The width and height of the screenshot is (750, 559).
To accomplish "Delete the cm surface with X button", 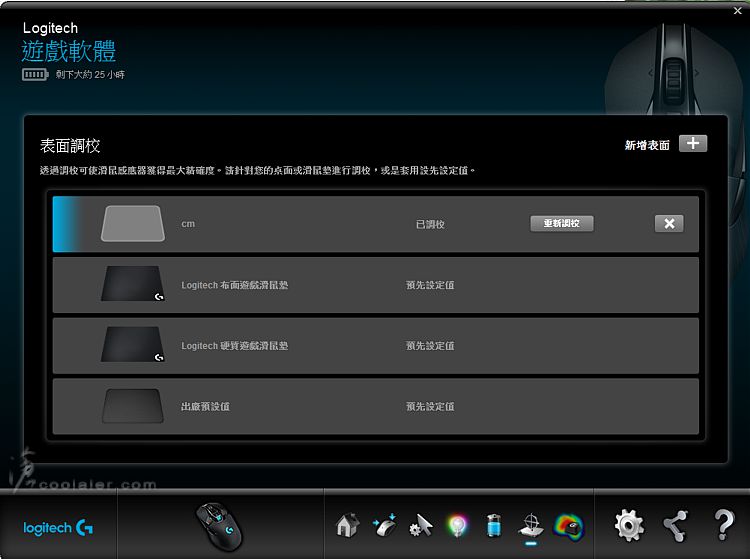I will (669, 223).
